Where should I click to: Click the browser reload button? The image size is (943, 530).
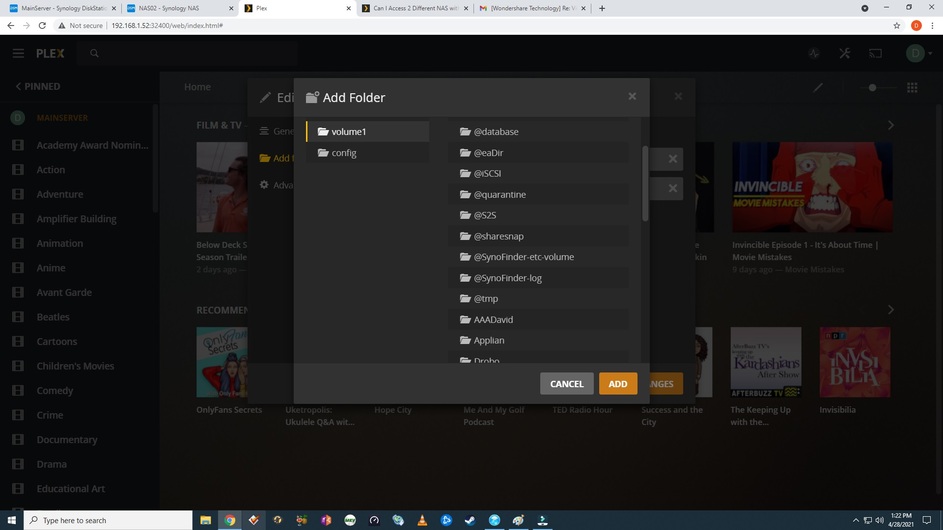tap(42, 26)
